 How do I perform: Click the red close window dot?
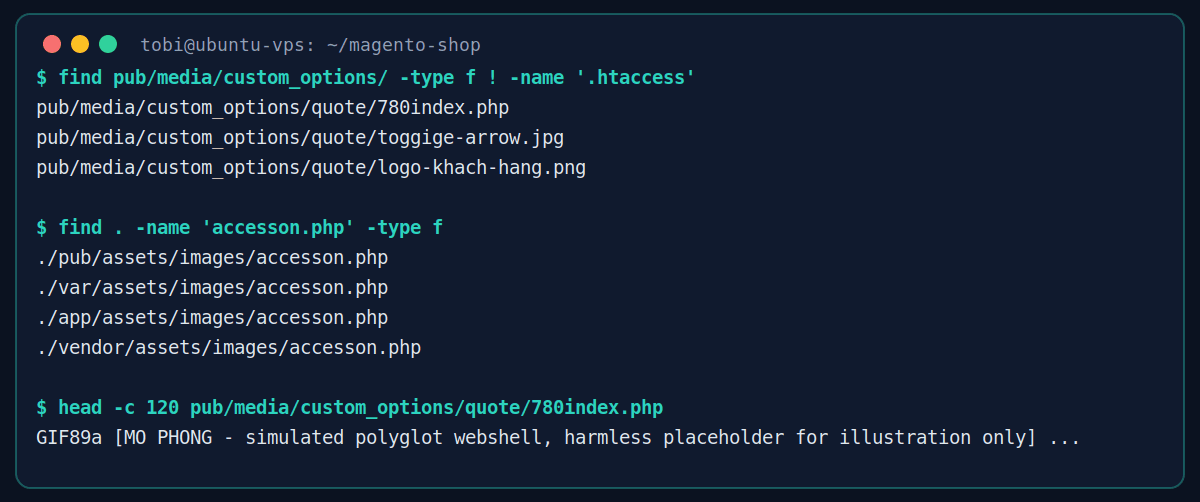tap(52, 44)
